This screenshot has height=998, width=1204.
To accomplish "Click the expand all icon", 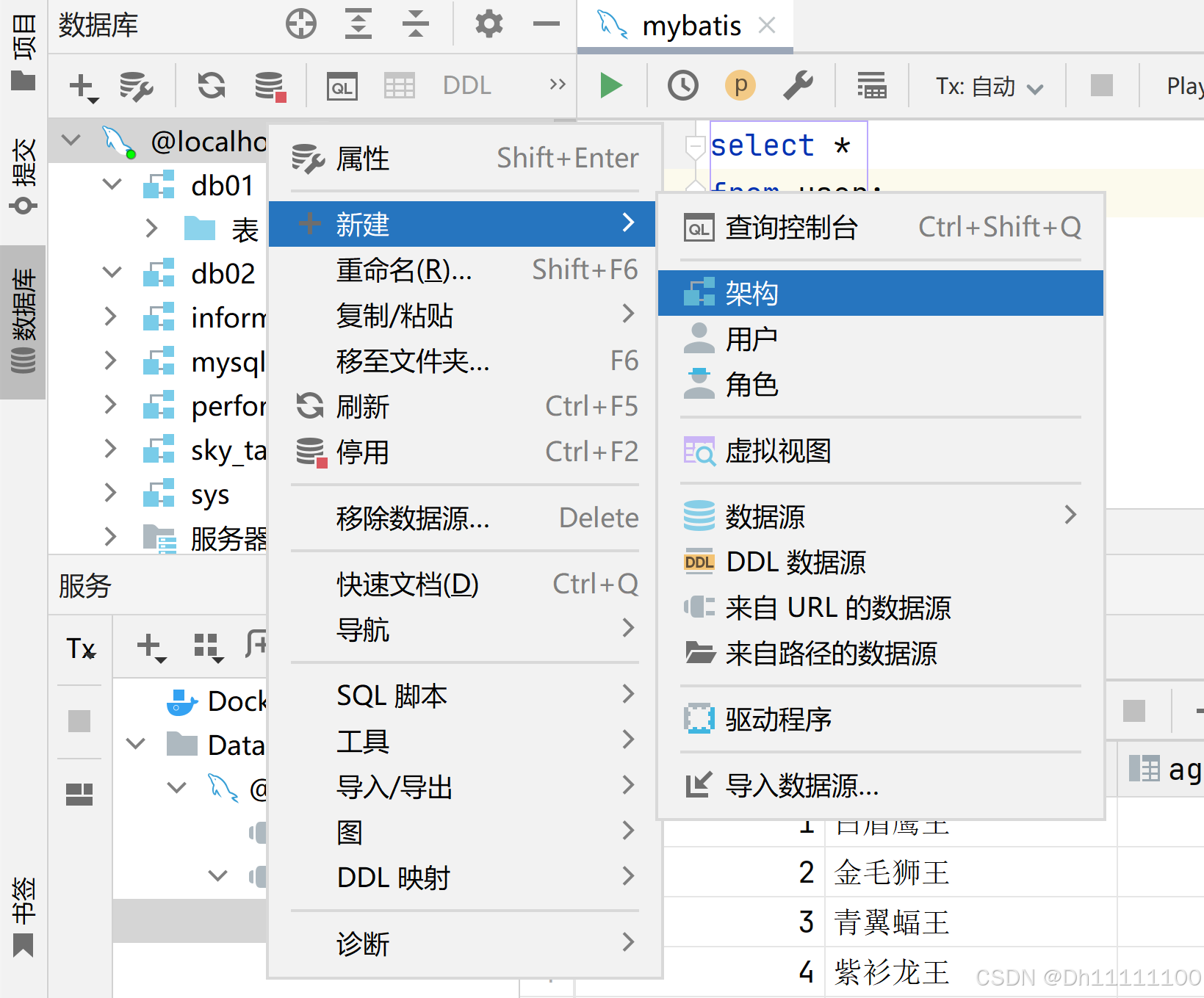I will (358, 24).
